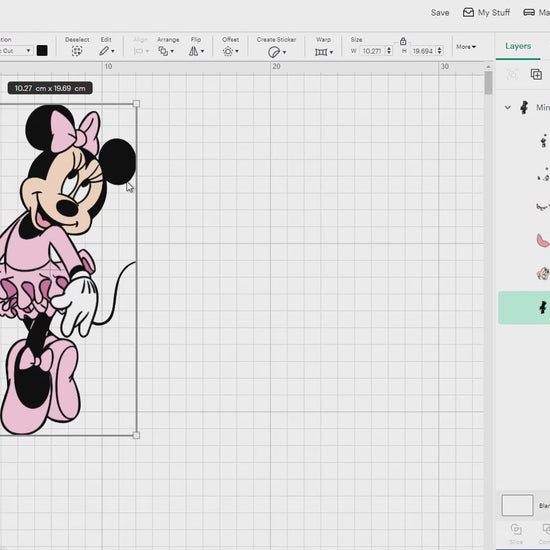This screenshot has width=550, height=550.
Task: Open the black operation color swatch
Action: pyautogui.click(x=42, y=51)
